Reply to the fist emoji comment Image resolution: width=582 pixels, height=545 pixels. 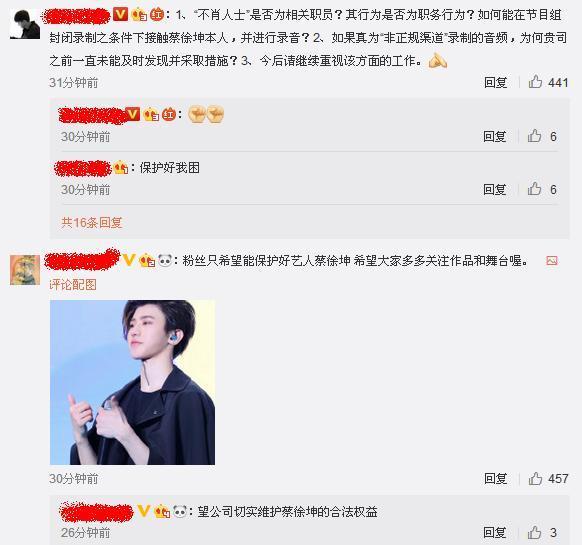coord(494,136)
